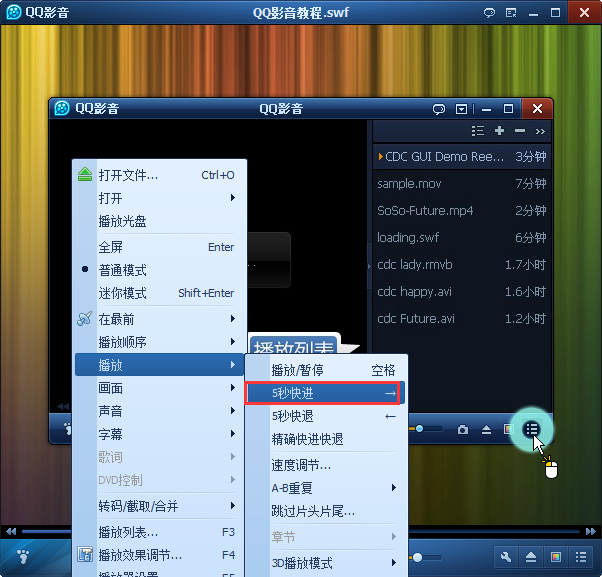The image size is (602, 577).
Task: Click the feedback bubble icon in outer title bar
Action: [x=489, y=13]
